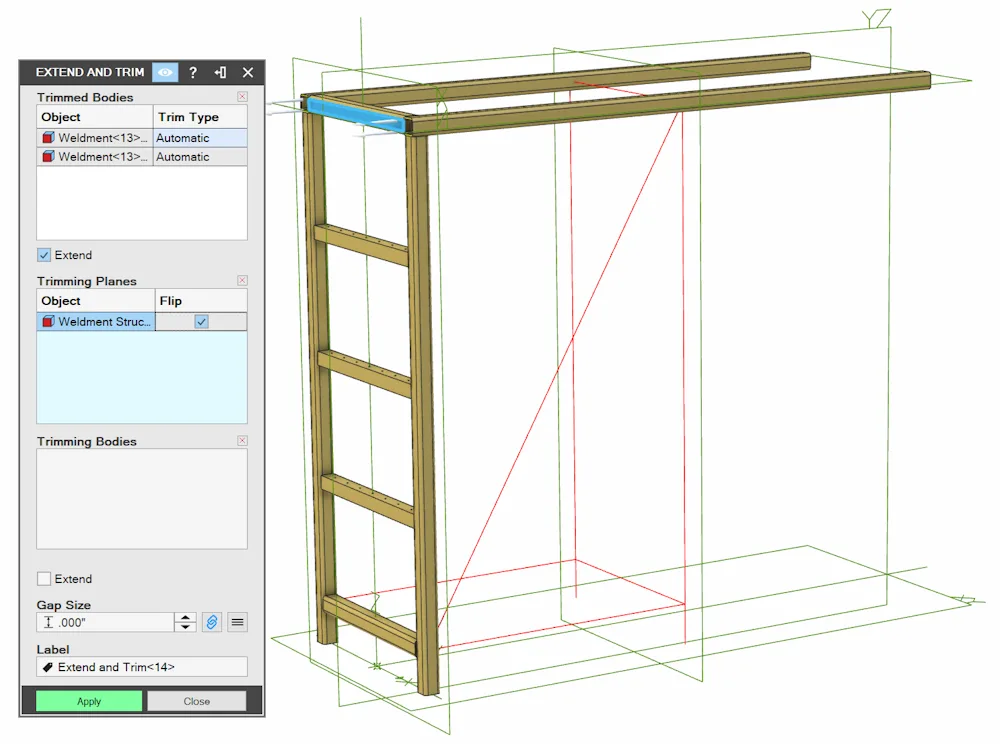Open the highlighted Automatic trim type cell
Image resolution: width=1000 pixels, height=744 pixels.
200,138
